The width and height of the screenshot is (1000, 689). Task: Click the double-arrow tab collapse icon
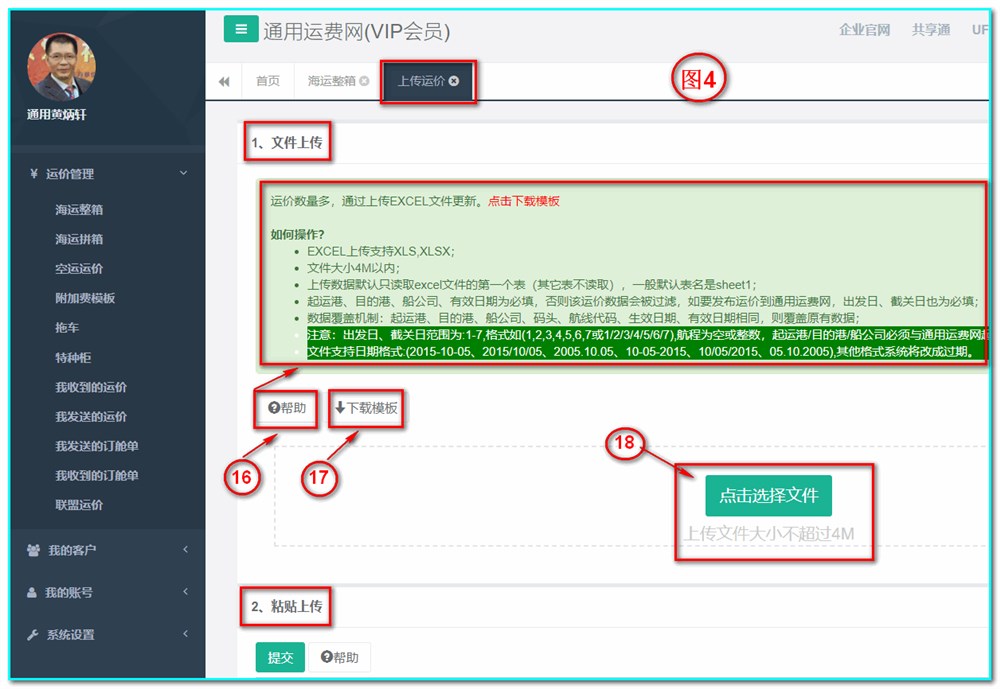225,81
